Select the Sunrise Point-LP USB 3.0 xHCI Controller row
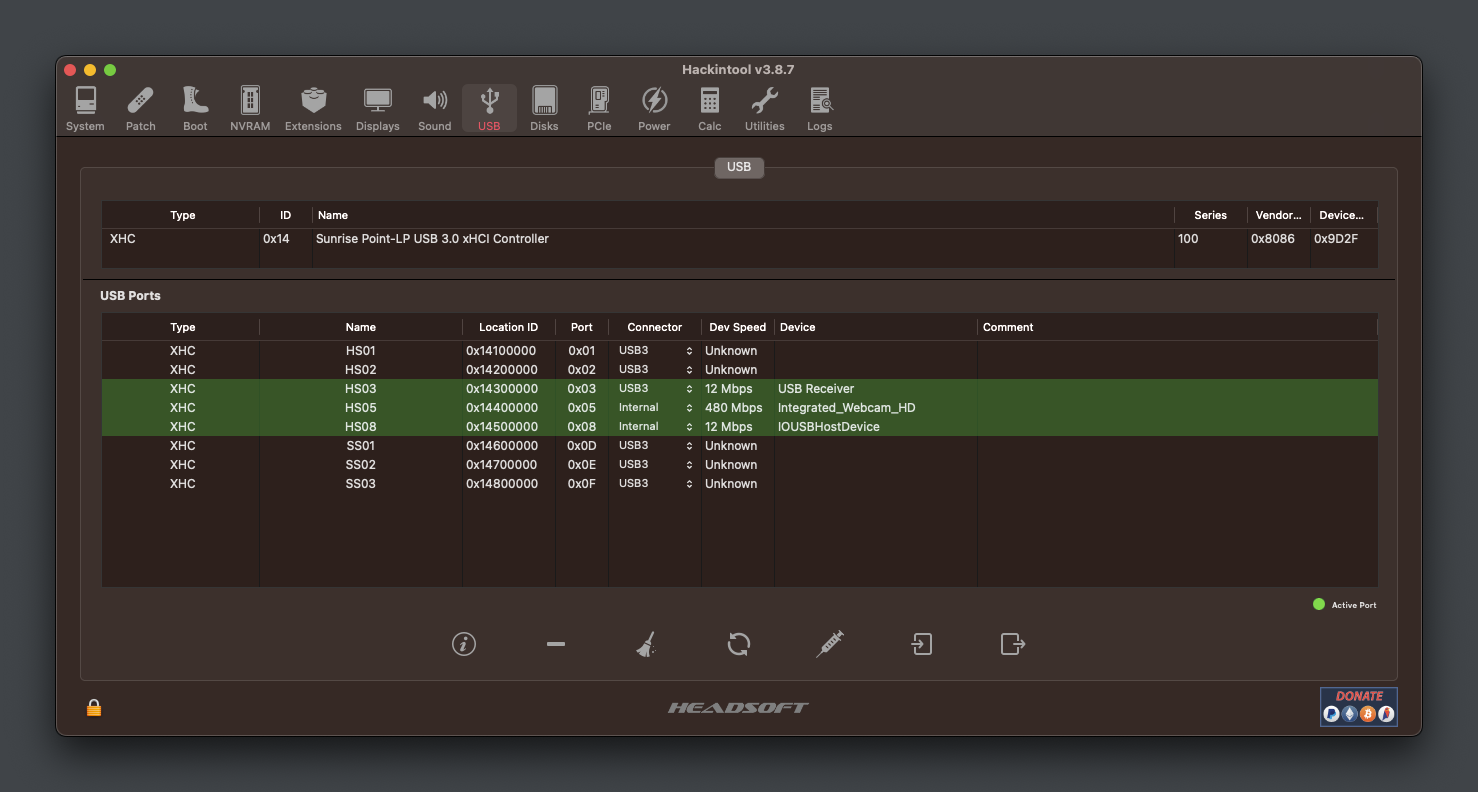Screen dimensions: 1478x792 pos(739,239)
